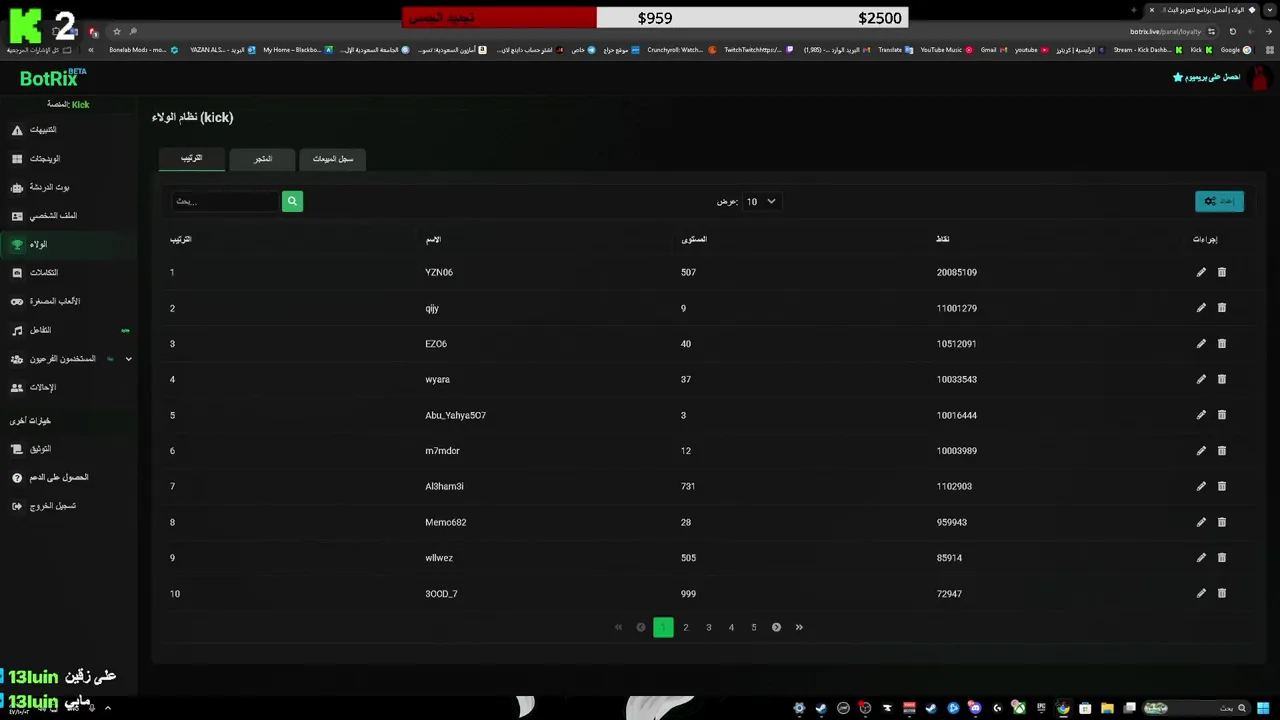Delete the 3OOD_7 row with trash icon
The height and width of the screenshot is (720, 1280).
(1222, 593)
